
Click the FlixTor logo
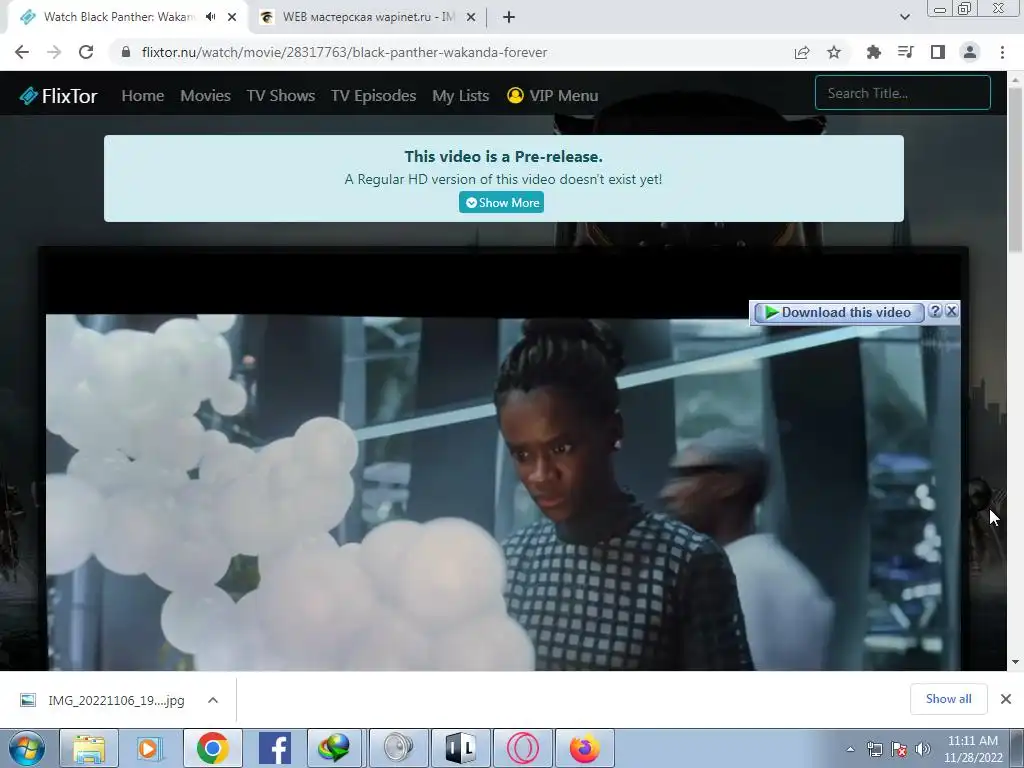pos(58,96)
